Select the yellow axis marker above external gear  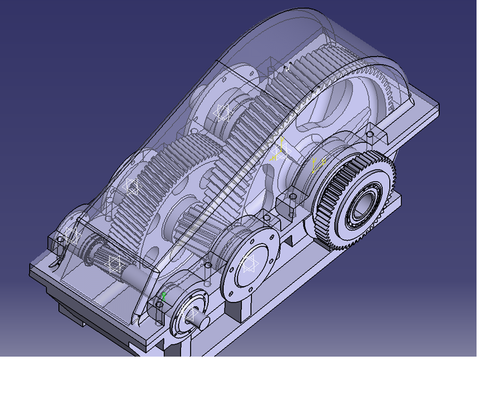318,165
